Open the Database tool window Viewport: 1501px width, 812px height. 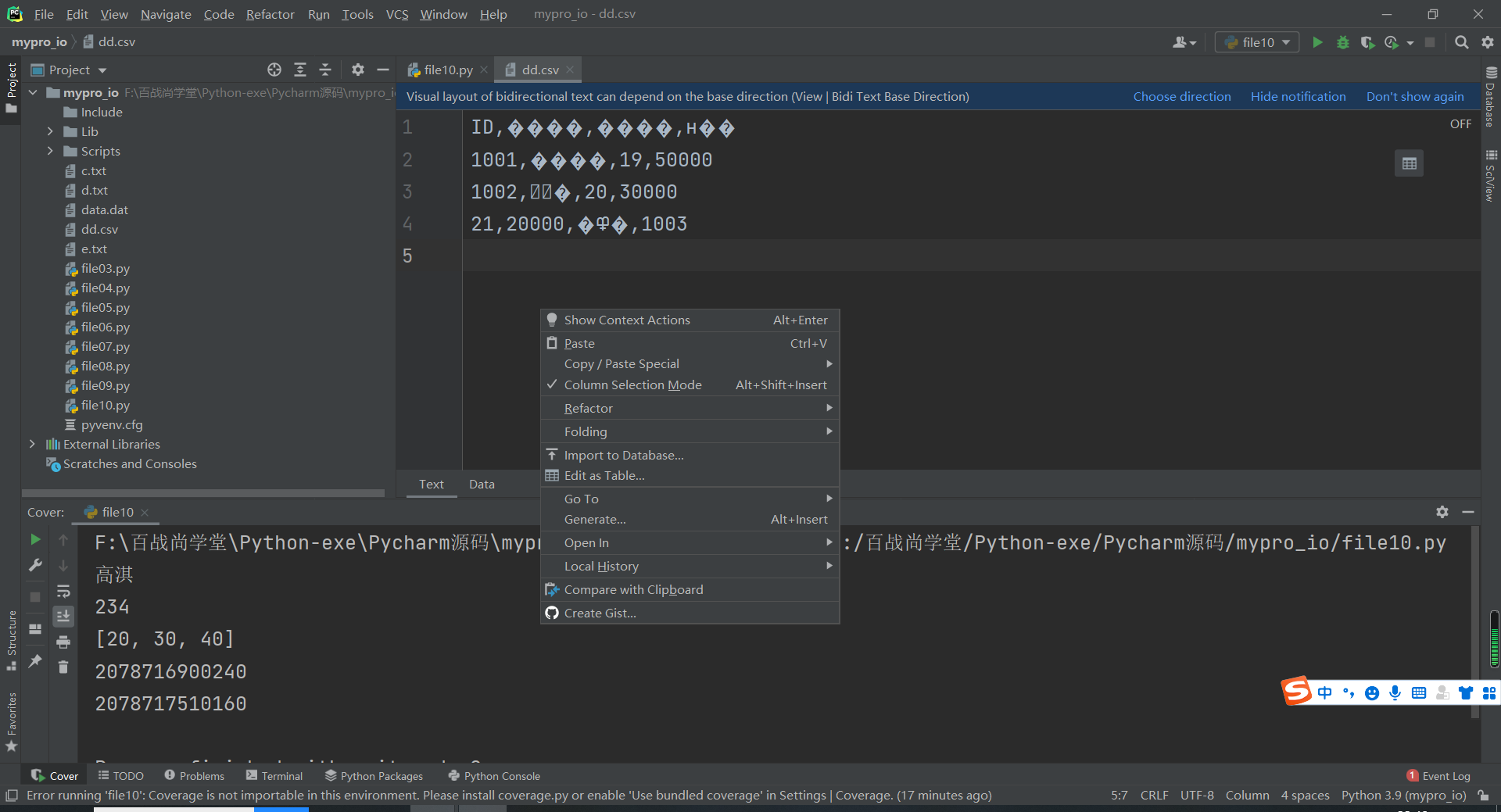pyautogui.click(x=1491, y=95)
